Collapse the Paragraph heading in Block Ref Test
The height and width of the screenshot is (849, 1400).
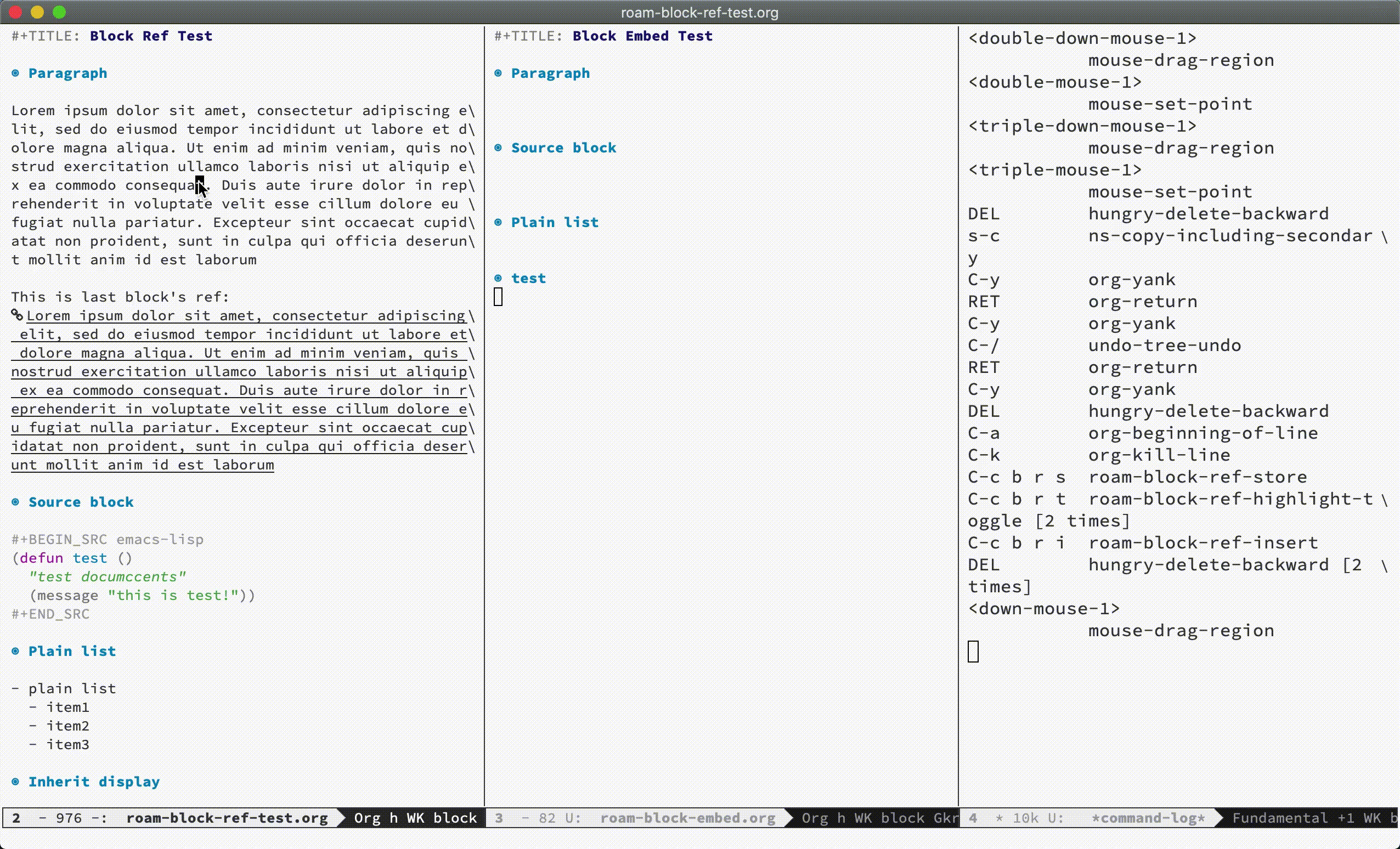(67, 73)
